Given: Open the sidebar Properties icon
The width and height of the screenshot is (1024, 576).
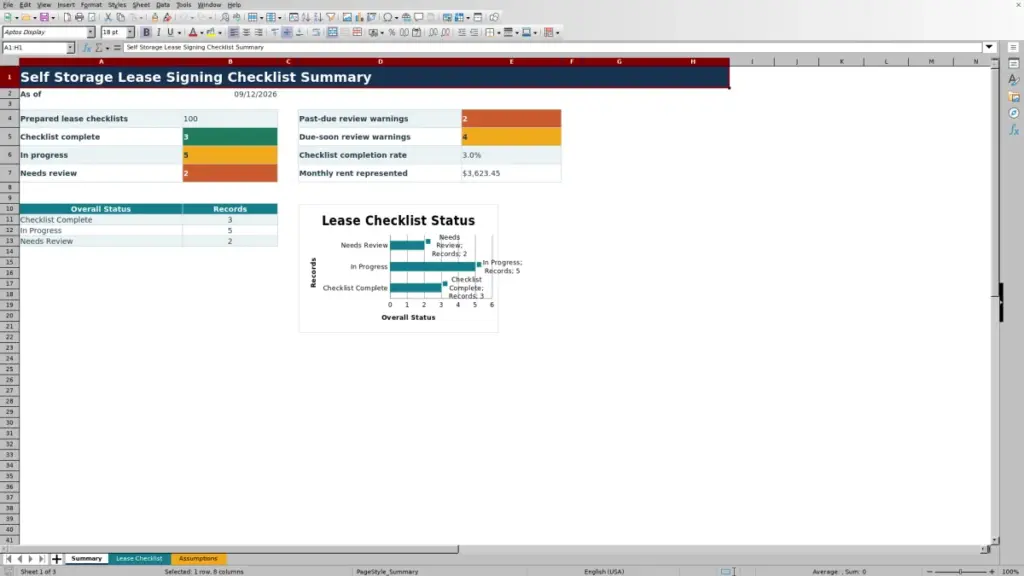Looking at the screenshot, I should point(1014,63).
